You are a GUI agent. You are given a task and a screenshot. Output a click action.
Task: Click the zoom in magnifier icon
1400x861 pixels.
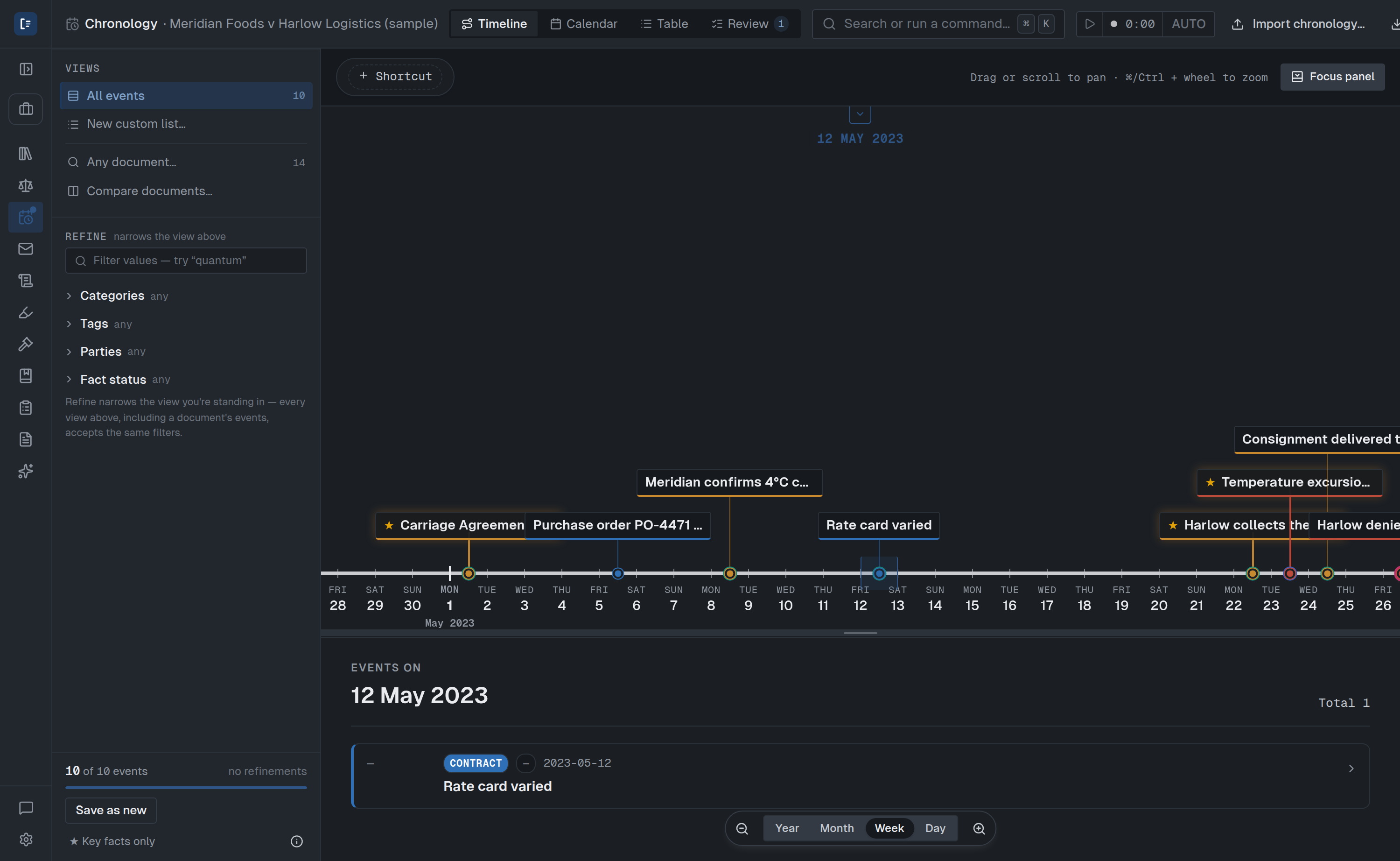tap(979, 828)
